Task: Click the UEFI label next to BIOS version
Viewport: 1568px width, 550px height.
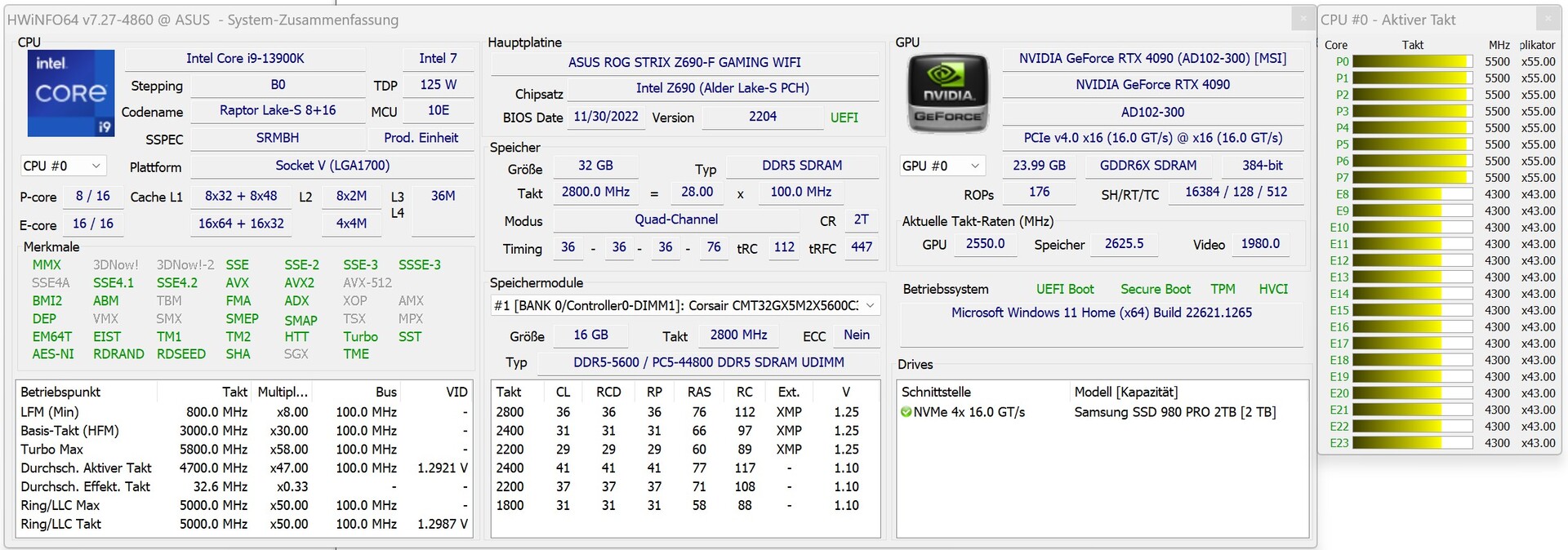Action: point(844,118)
